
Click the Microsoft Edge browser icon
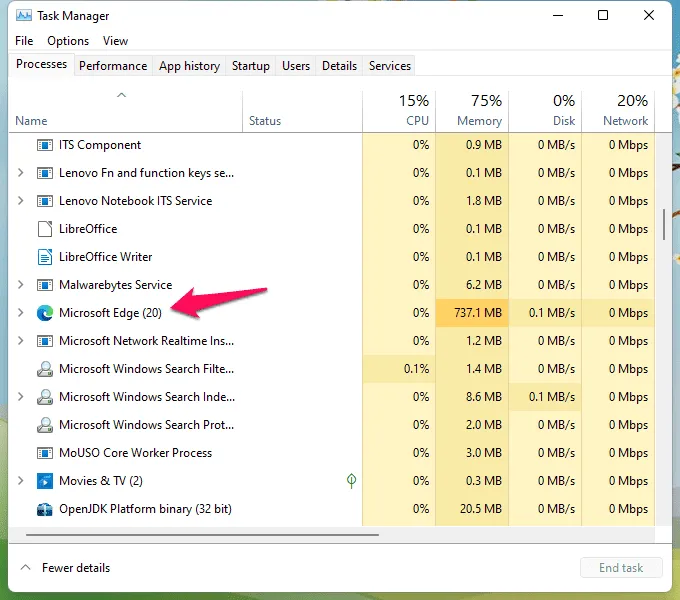click(45, 313)
